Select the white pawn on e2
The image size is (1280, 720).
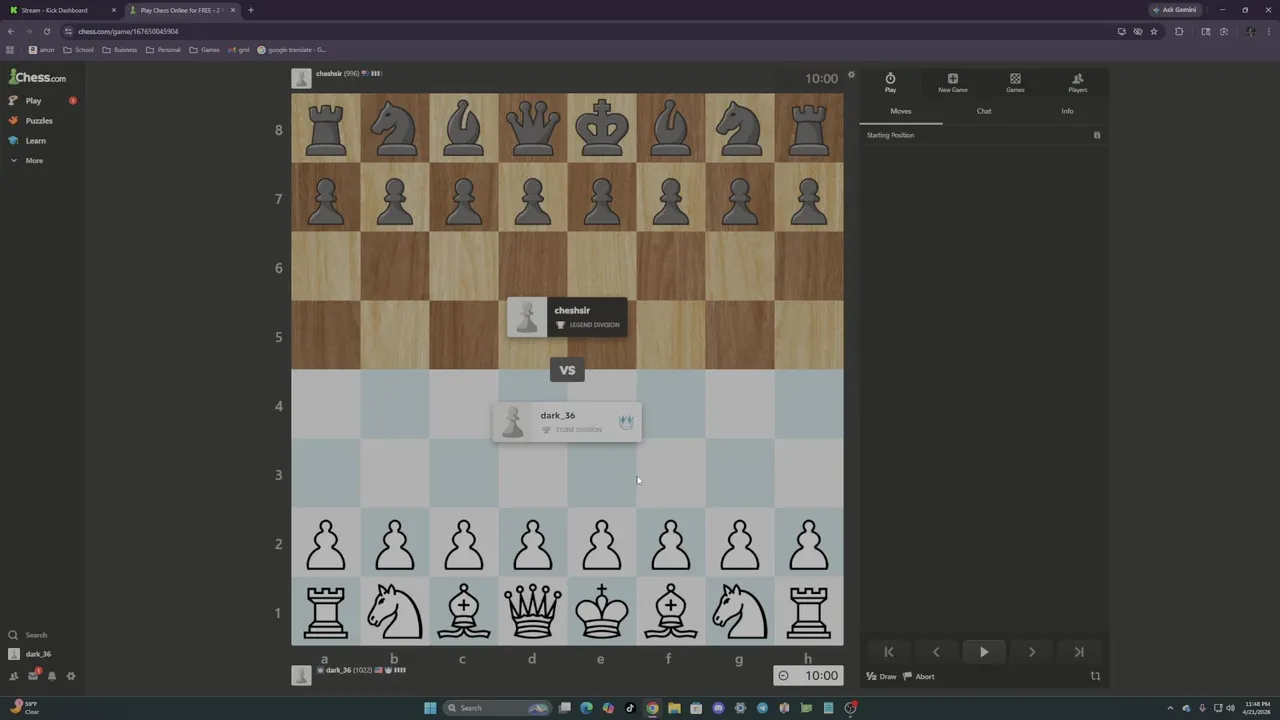coord(602,544)
